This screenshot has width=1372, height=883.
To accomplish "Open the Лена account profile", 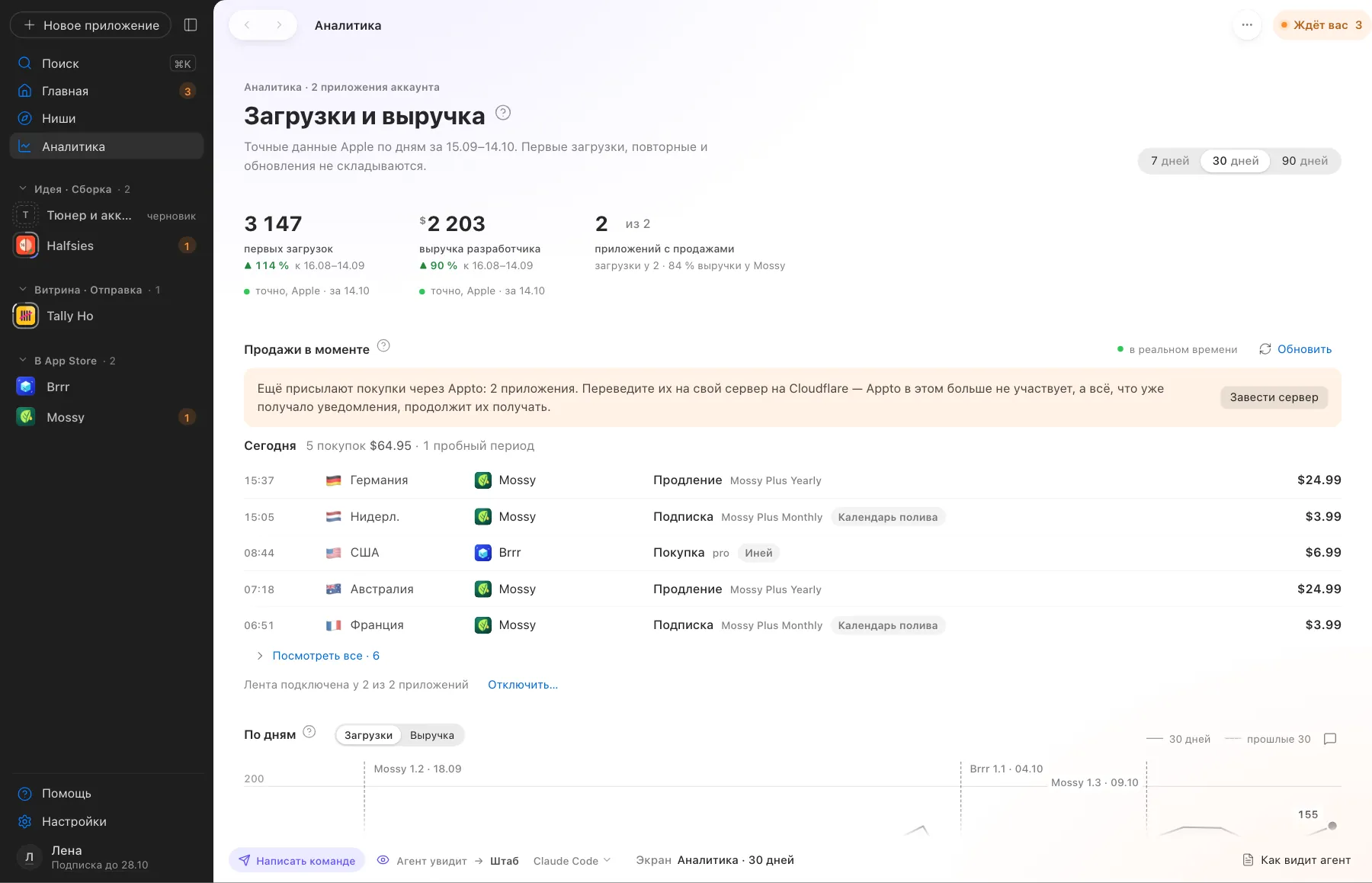I will pyautogui.click(x=107, y=857).
